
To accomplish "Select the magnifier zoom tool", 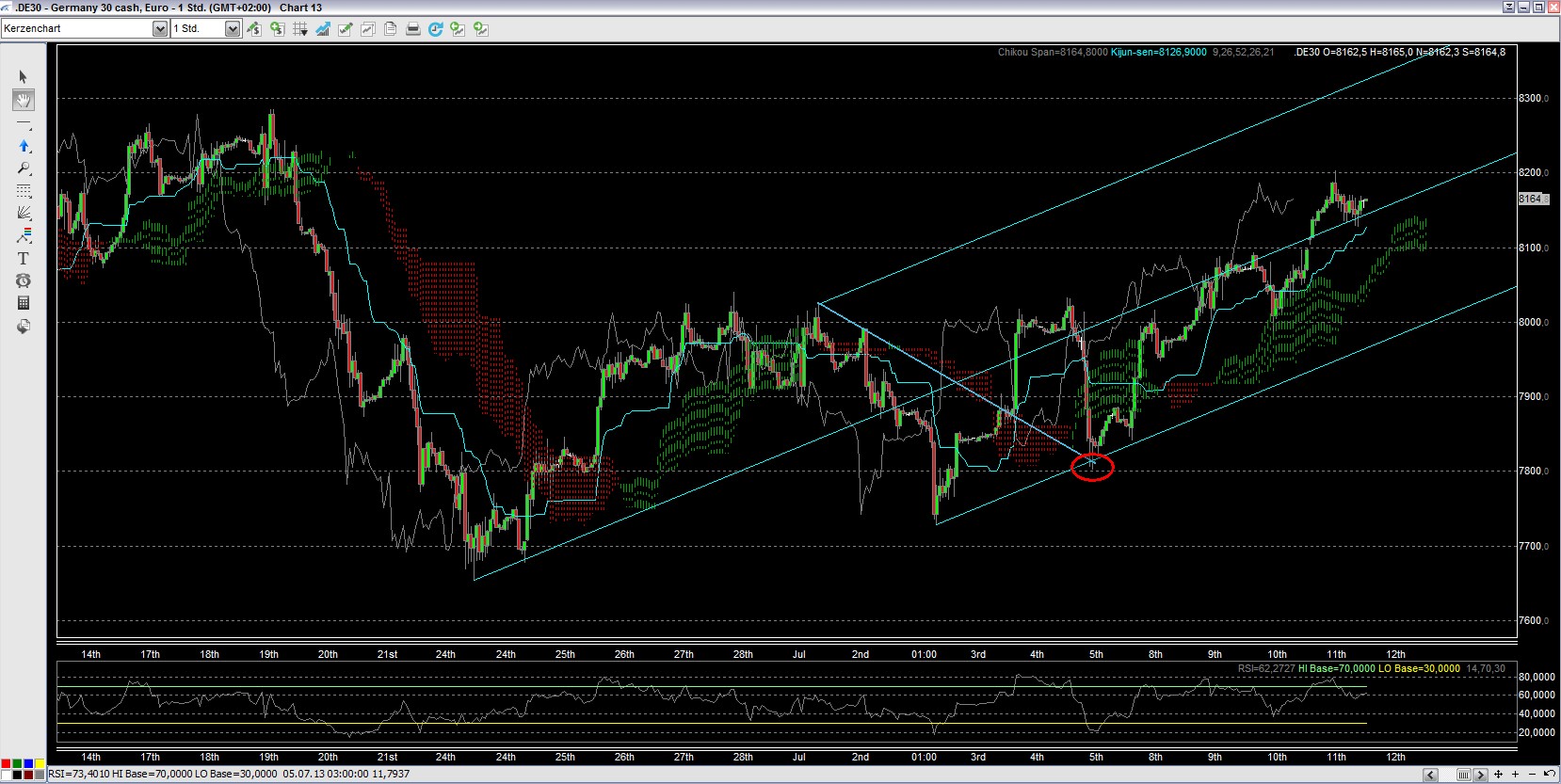I will tap(24, 168).
